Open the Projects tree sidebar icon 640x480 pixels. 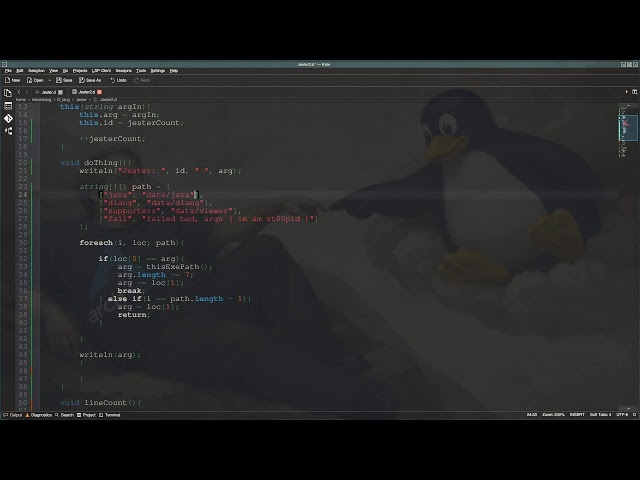coord(8,131)
